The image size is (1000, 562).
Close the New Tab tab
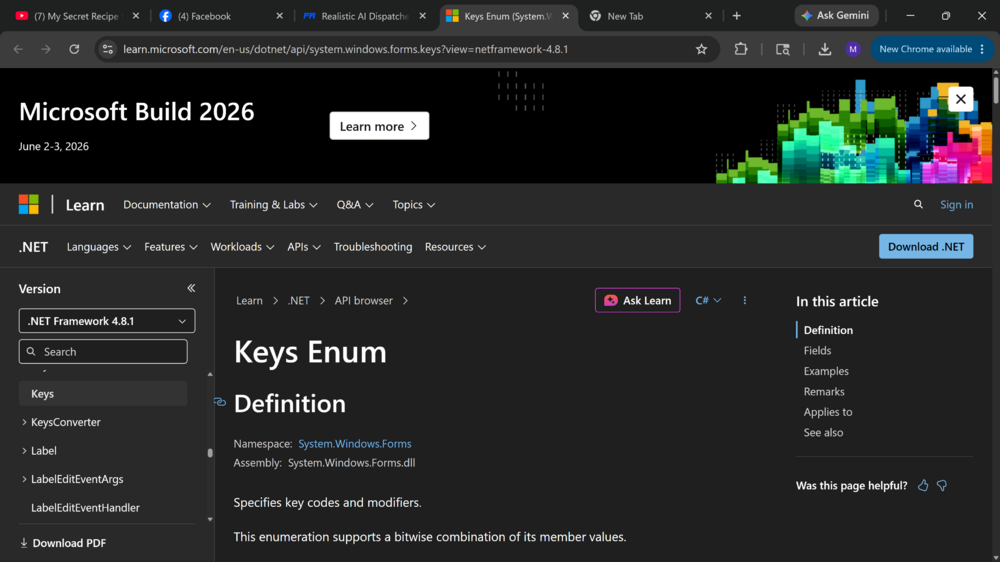[708, 16]
